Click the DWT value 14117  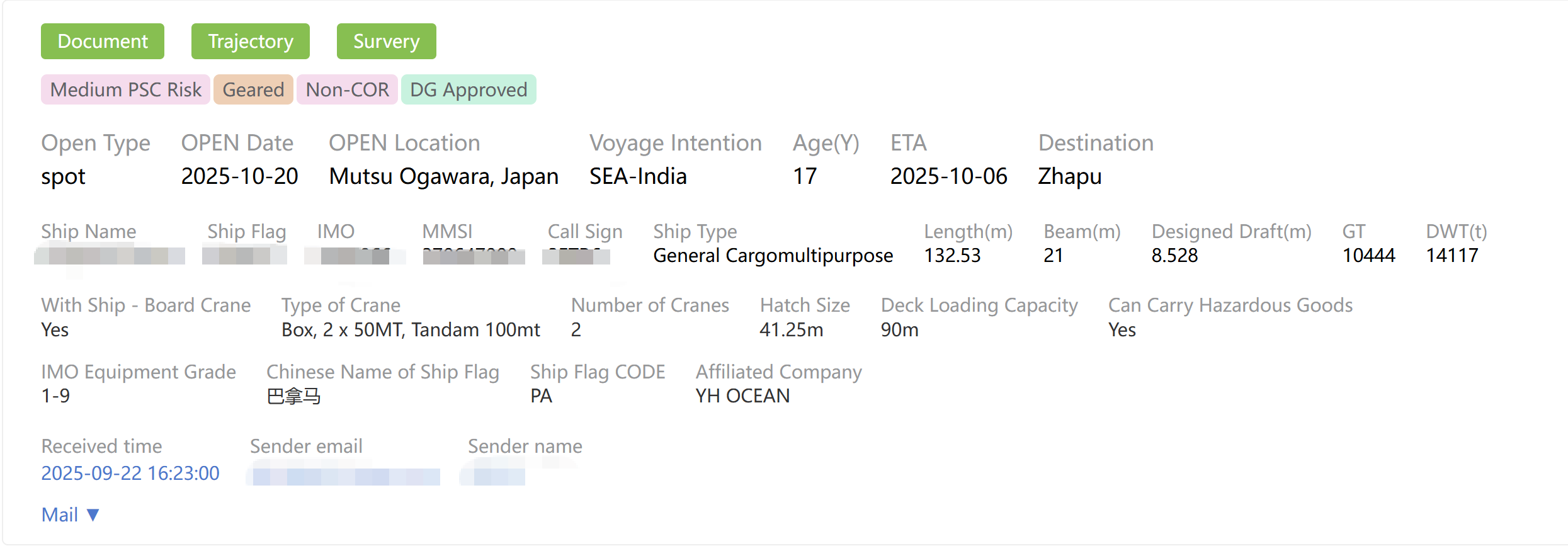pyautogui.click(x=1452, y=256)
